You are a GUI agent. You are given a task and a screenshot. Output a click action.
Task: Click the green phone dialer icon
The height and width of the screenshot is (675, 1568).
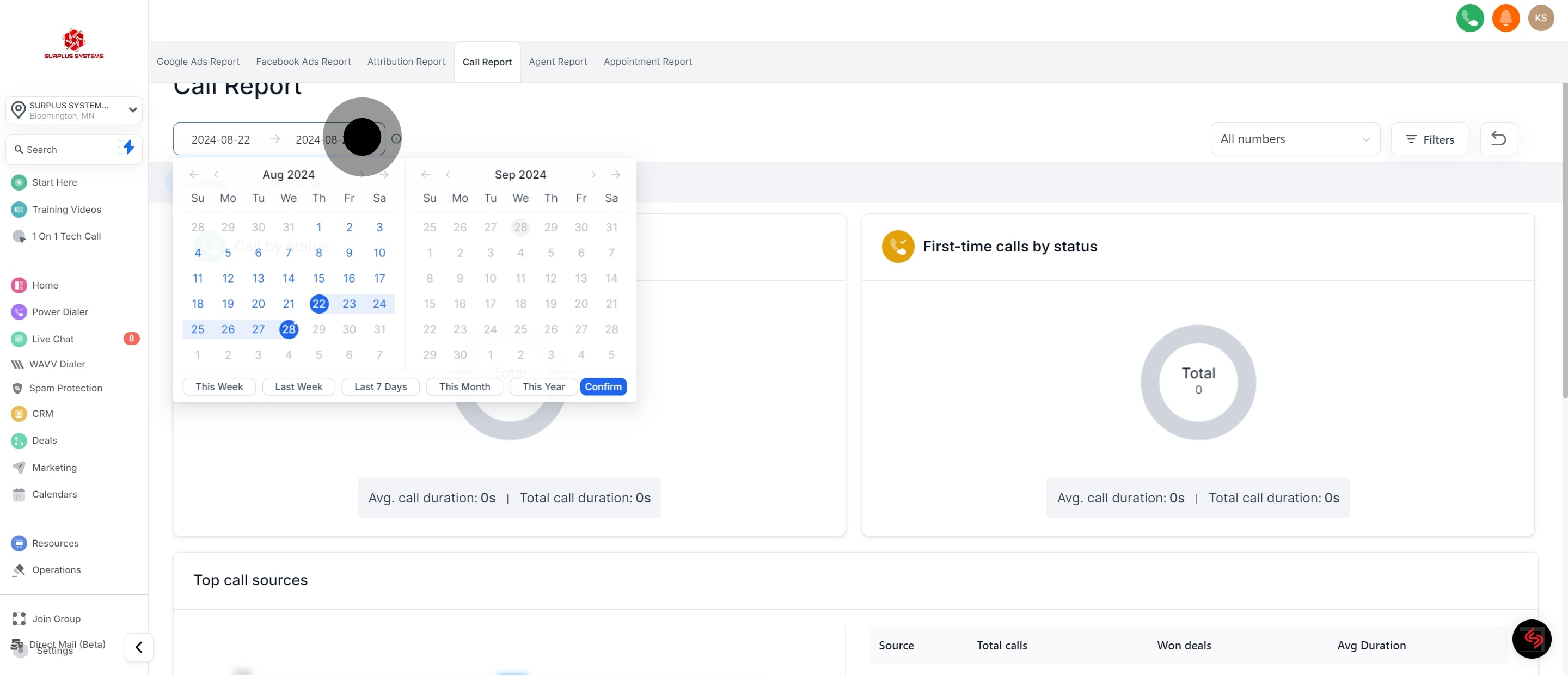pos(1469,17)
